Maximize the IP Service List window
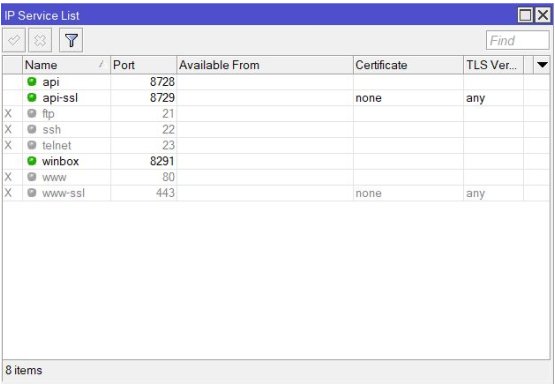The height and width of the screenshot is (385, 555). [x=525, y=15]
